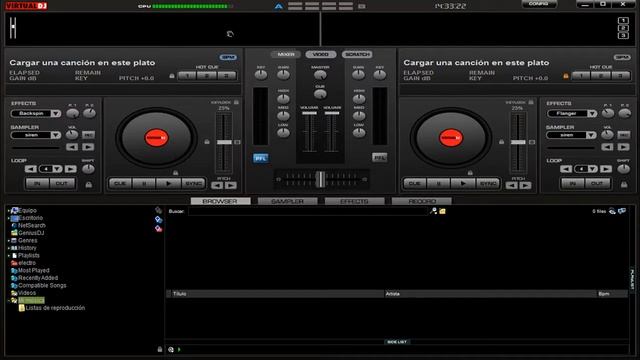Toggle left deck PFL headphone button
The height and width of the screenshot is (360, 640).
(260, 158)
